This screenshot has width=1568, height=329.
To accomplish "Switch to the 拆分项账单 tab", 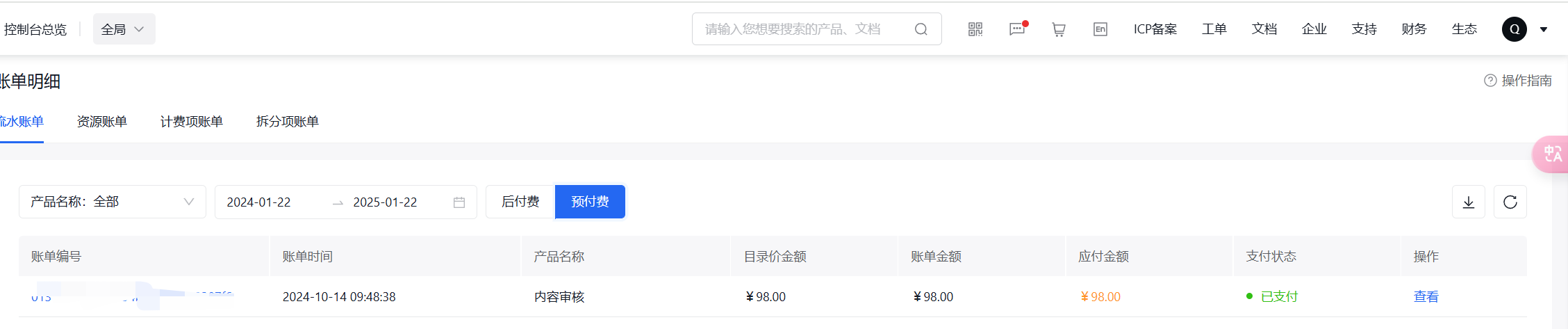I will 288,122.
